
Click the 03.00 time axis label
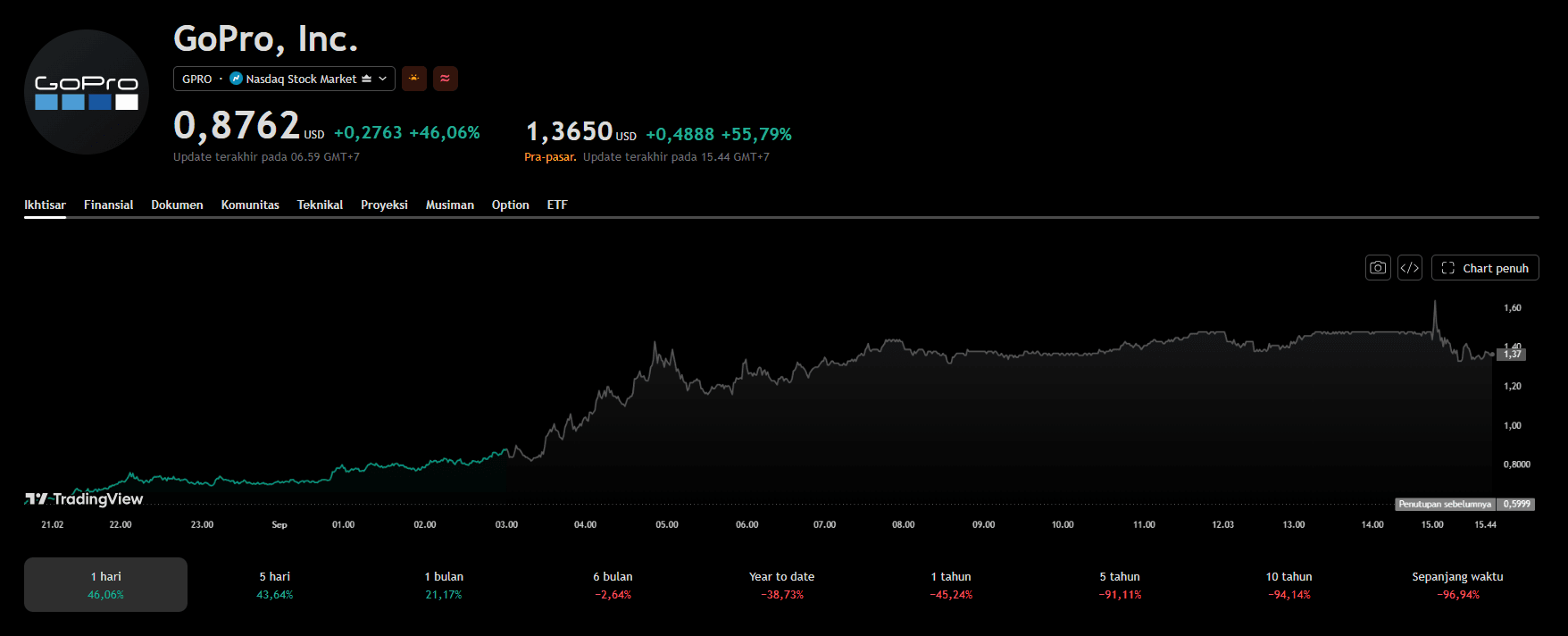tap(506, 524)
